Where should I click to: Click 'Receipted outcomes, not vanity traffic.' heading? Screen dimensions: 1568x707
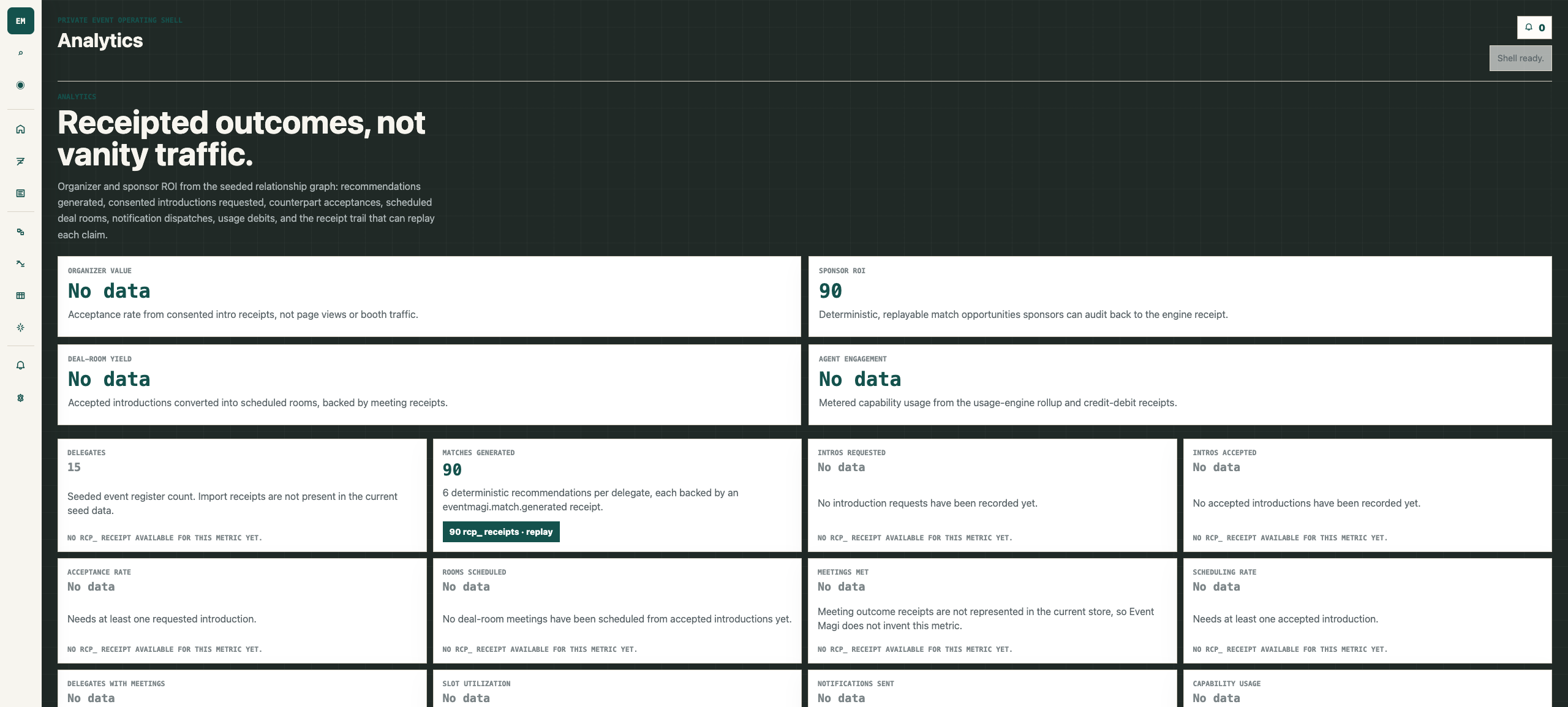241,138
